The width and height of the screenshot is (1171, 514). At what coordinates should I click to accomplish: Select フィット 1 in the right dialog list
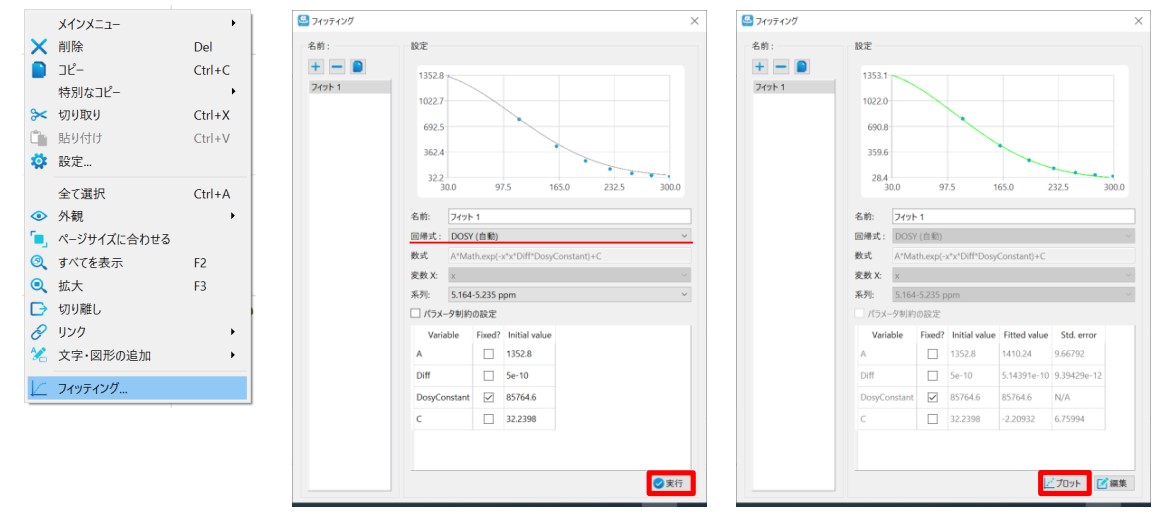click(x=794, y=87)
